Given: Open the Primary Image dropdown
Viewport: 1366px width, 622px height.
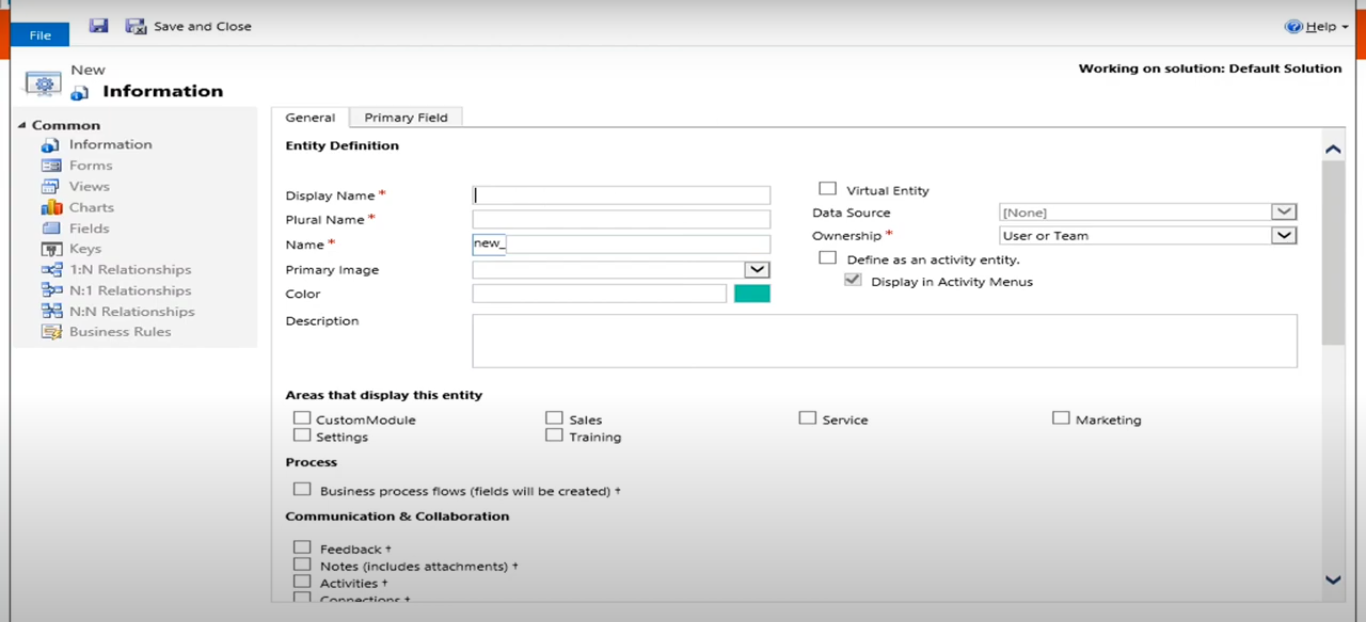Looking at the screenshot, I should coord(757,270).
